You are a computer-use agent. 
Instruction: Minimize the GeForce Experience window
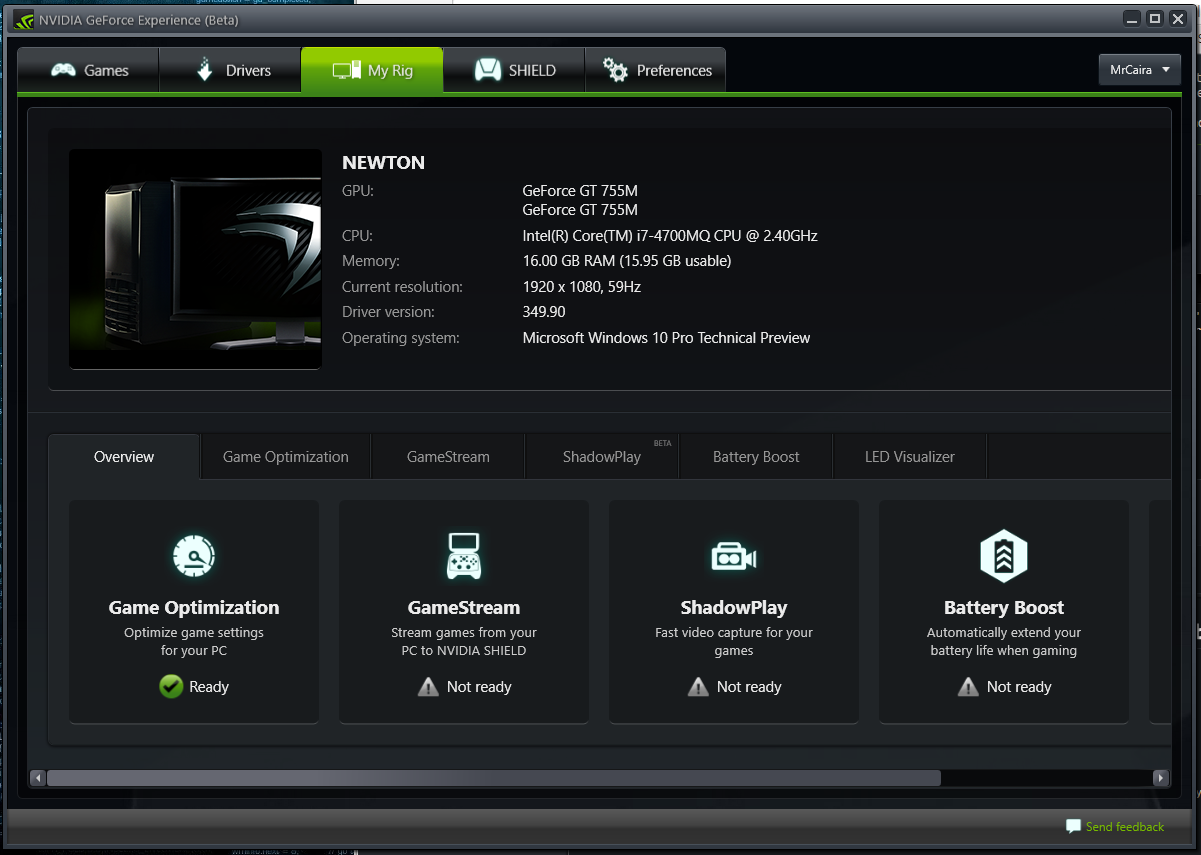[x=1133, y=18]
